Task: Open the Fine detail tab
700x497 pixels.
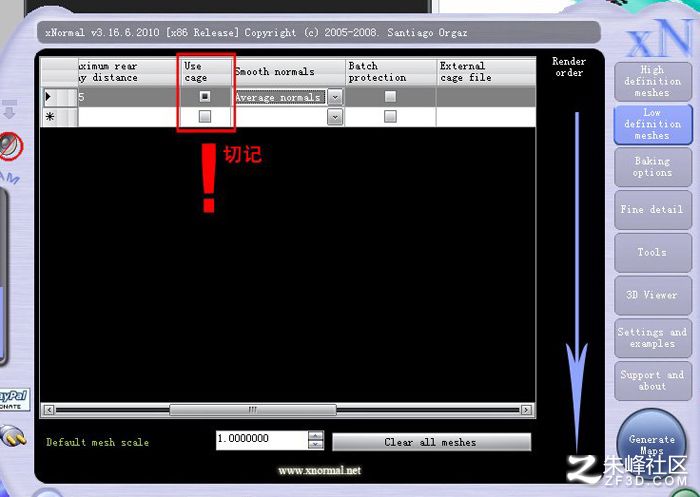Action: pos(653,209)
